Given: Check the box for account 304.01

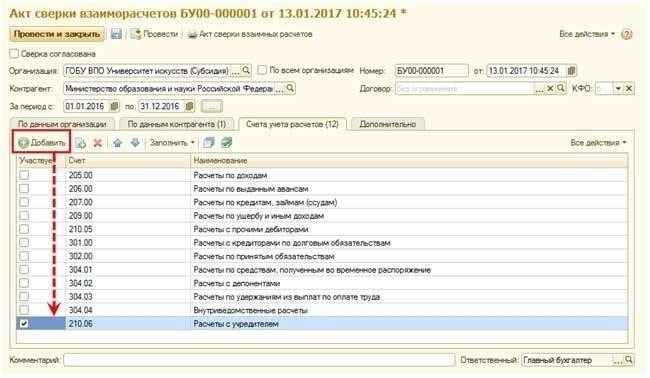Looking at the screenshot, I should point(24,269).
